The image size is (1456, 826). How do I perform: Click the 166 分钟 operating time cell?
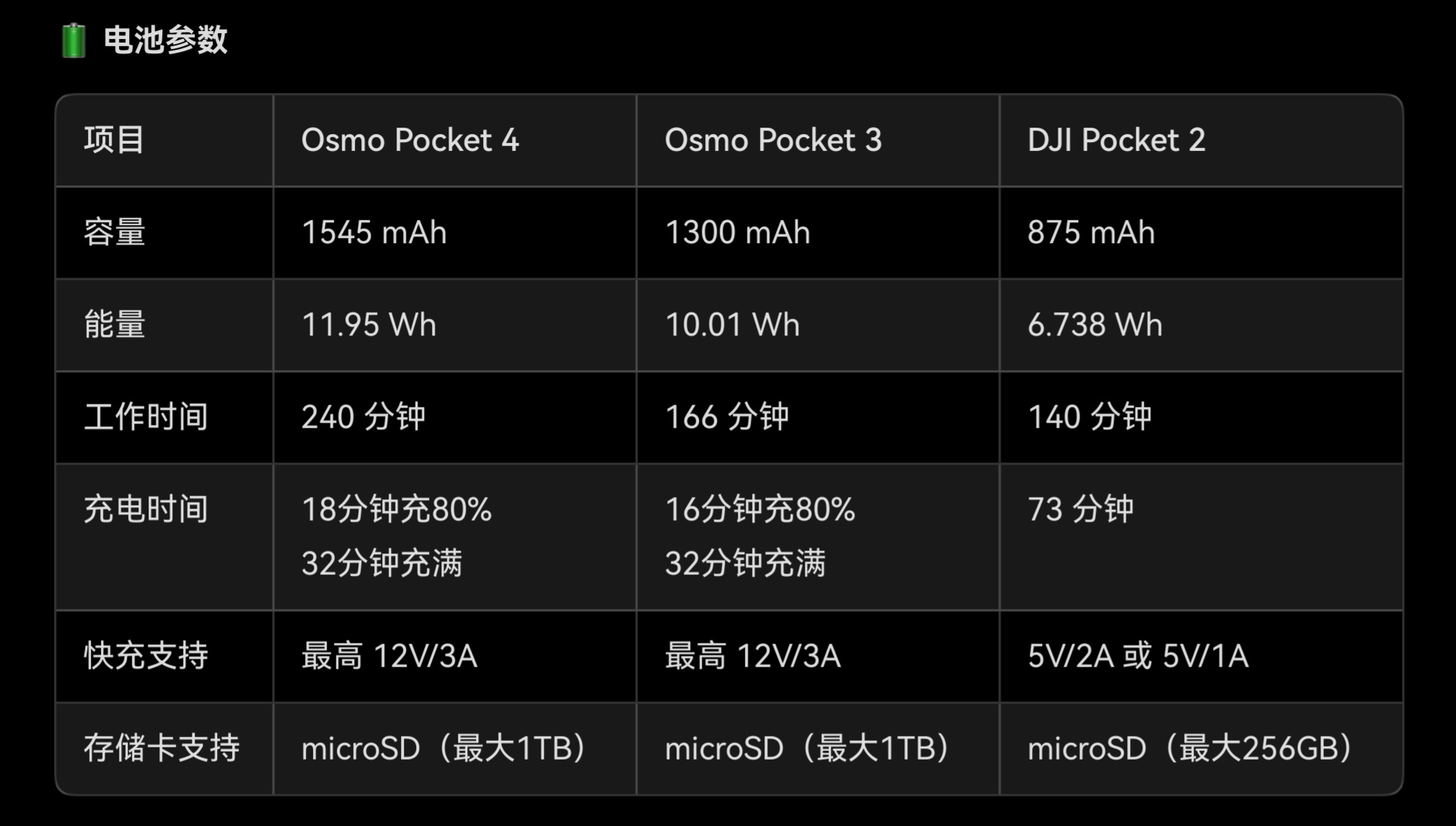[x=727, y=417]
